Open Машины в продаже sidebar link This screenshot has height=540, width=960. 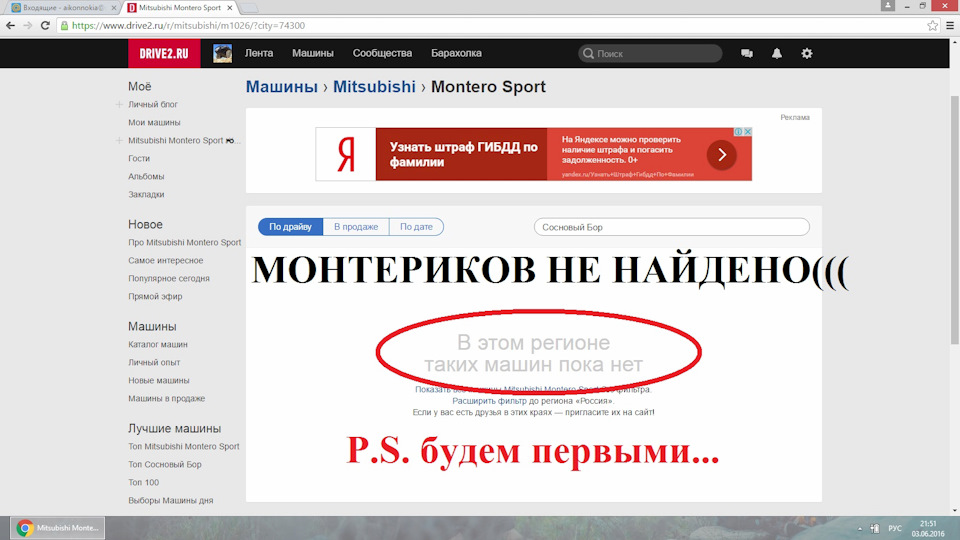click(167, 399)
